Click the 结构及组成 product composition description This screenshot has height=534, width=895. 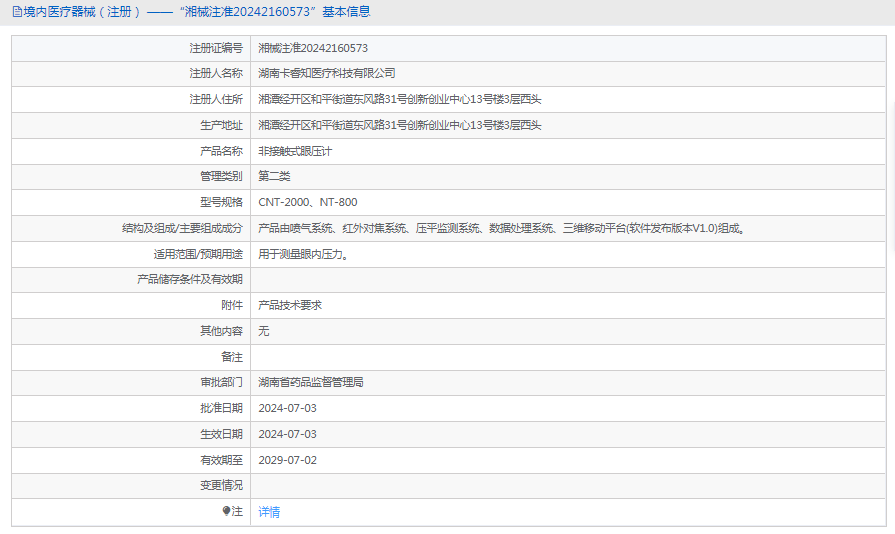tap(501, 228)
